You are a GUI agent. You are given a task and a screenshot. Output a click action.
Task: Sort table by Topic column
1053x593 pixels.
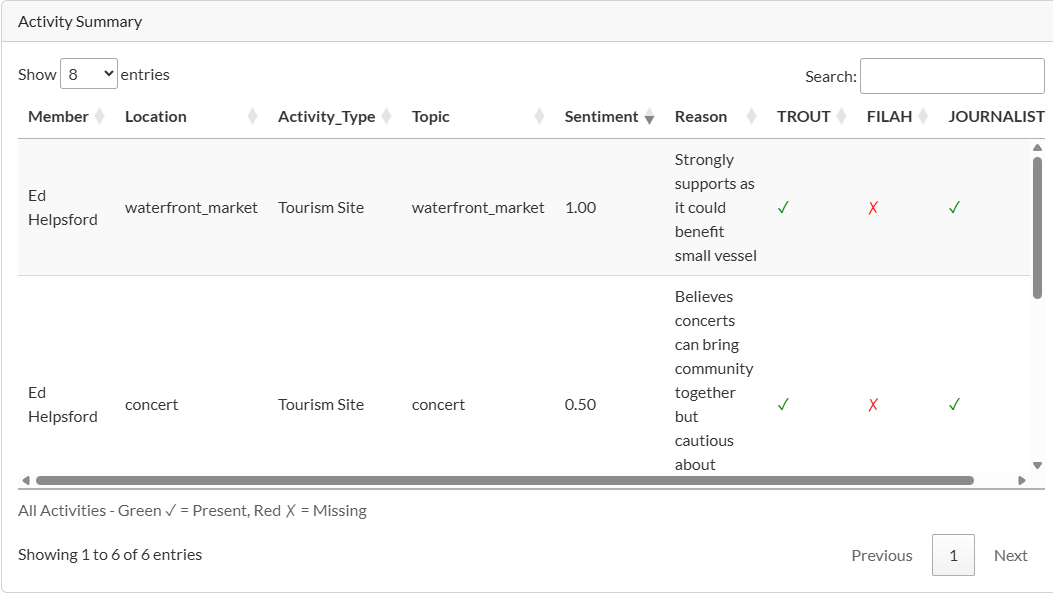431,117
